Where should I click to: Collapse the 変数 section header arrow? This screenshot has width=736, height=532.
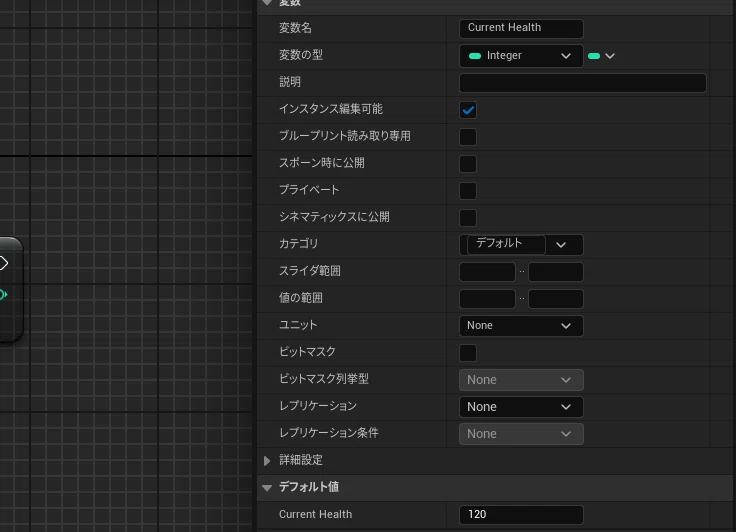pos(267,2)
